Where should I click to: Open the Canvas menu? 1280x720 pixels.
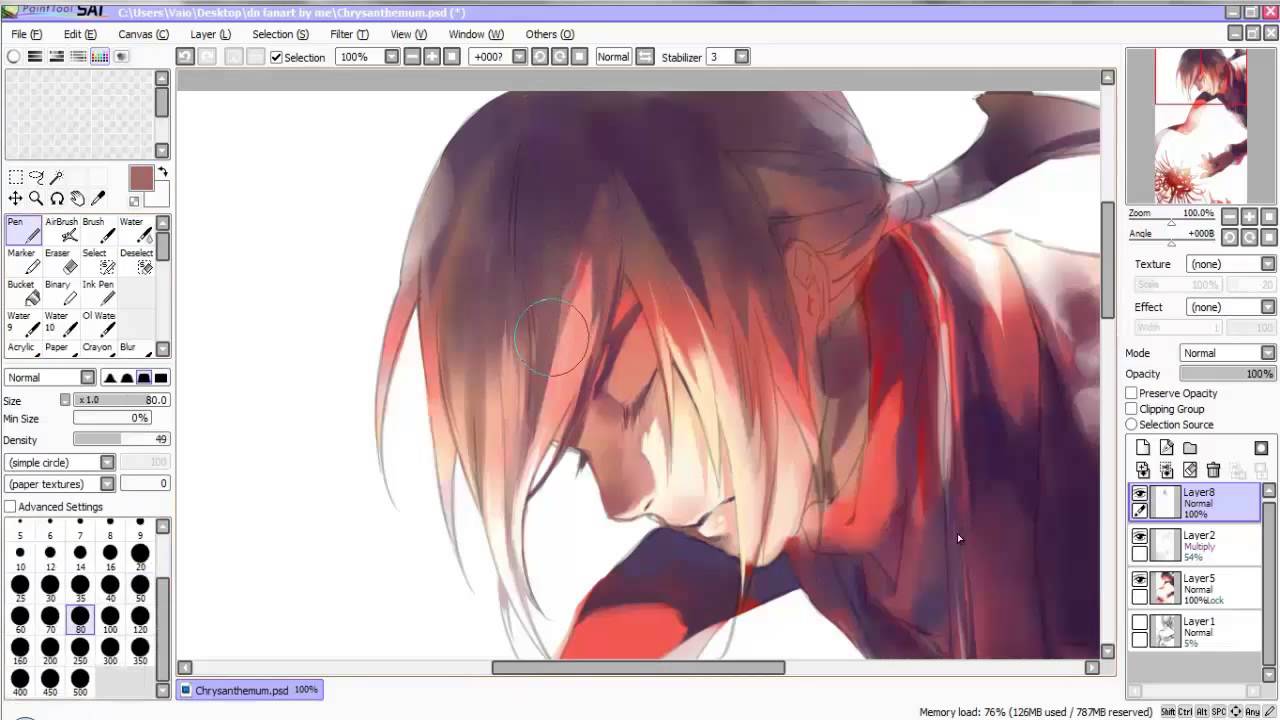143,34
